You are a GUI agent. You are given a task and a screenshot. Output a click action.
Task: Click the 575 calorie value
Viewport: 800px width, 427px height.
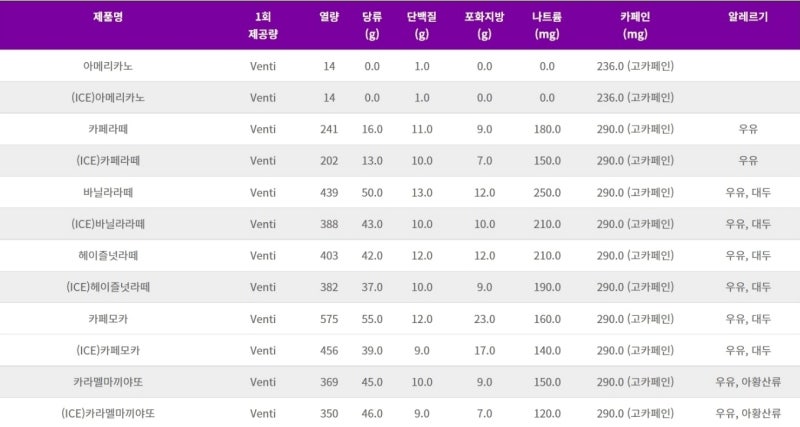[329, 319]
